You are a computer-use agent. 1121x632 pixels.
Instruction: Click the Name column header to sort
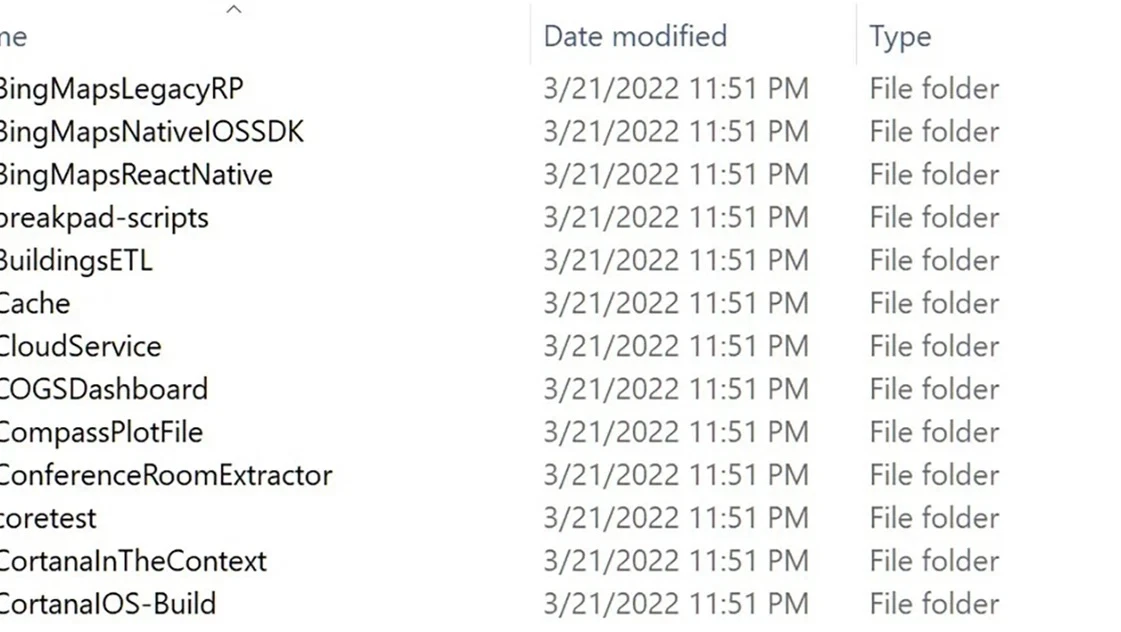pyautogui.click(x=12, y=36)
